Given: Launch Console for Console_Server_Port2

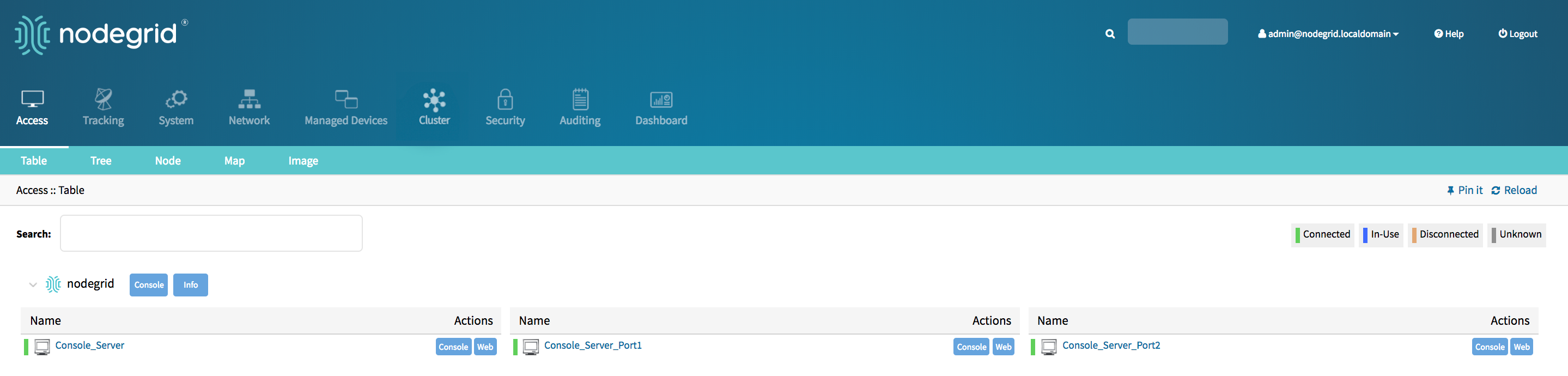Looking at the screenshot, I should [1490, 347].
